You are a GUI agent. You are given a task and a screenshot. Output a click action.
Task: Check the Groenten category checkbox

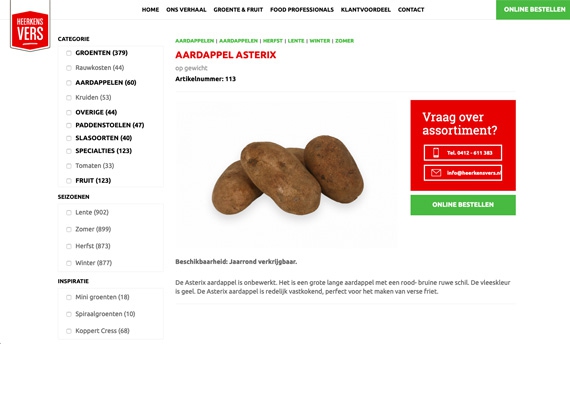[69, 53]
